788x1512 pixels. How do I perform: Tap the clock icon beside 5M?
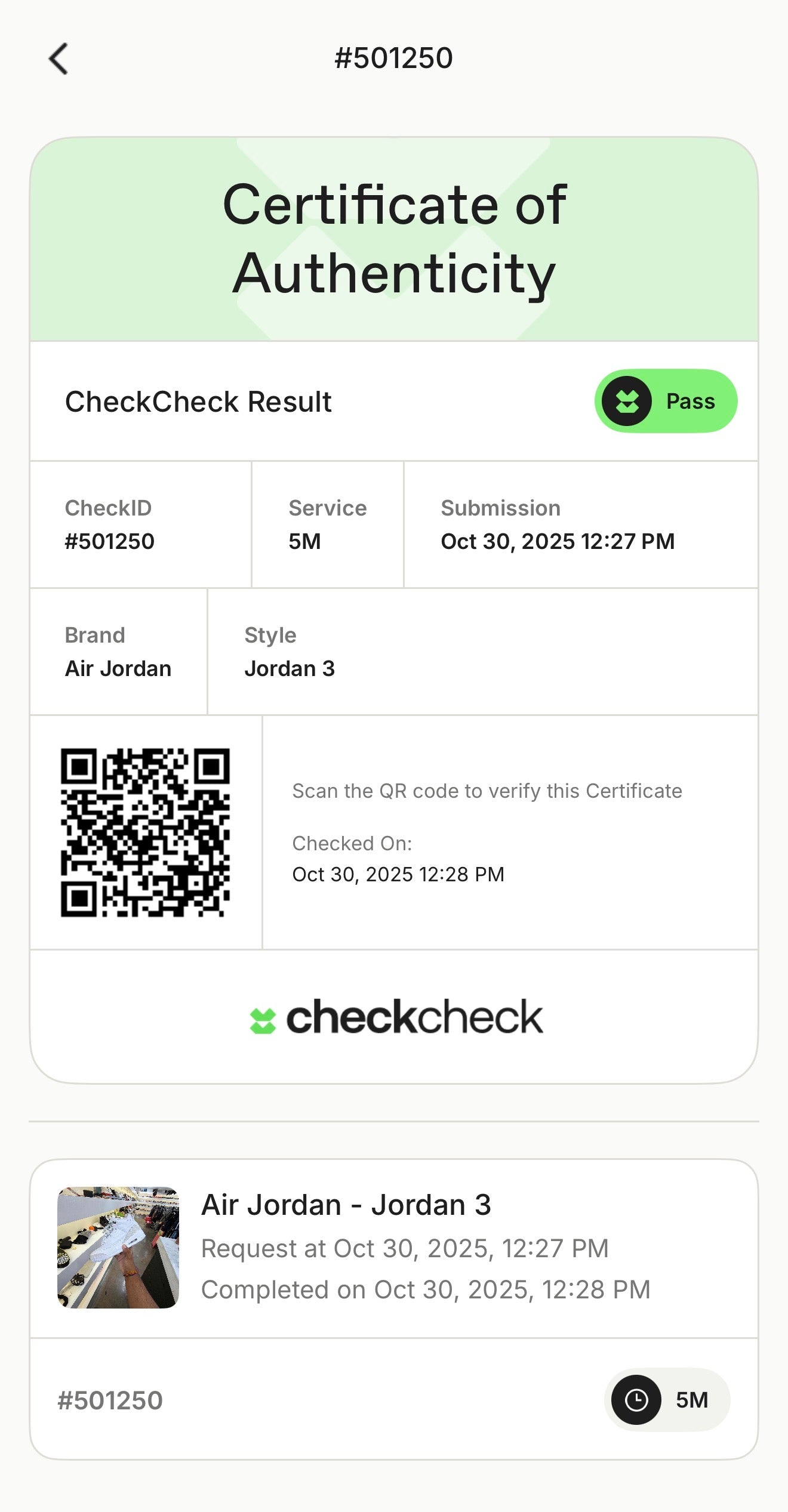pos(636,1400)
